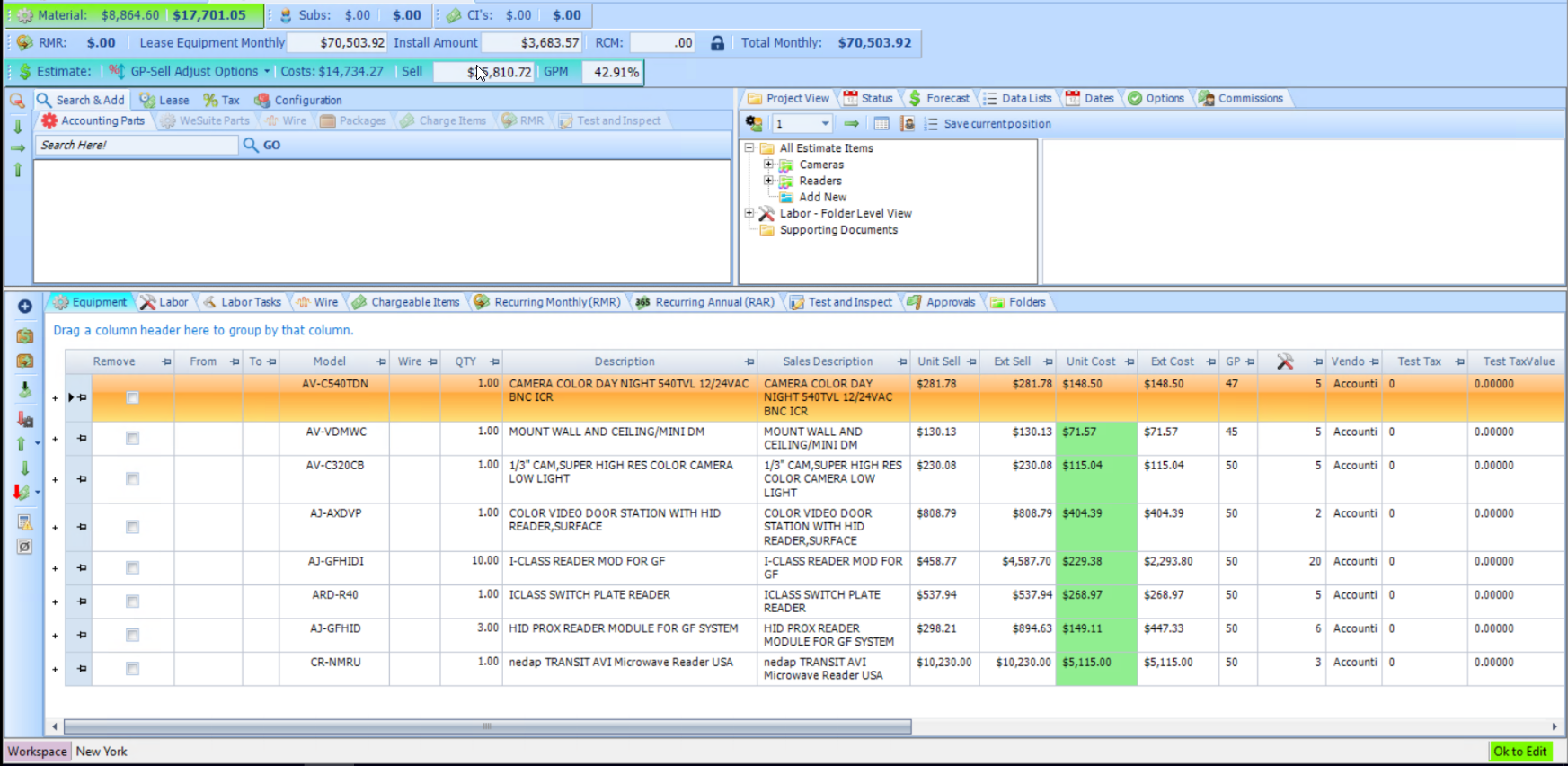Expand Labor - Folder Level View node
Screen dimensions: 1568x766
point(749,213)
